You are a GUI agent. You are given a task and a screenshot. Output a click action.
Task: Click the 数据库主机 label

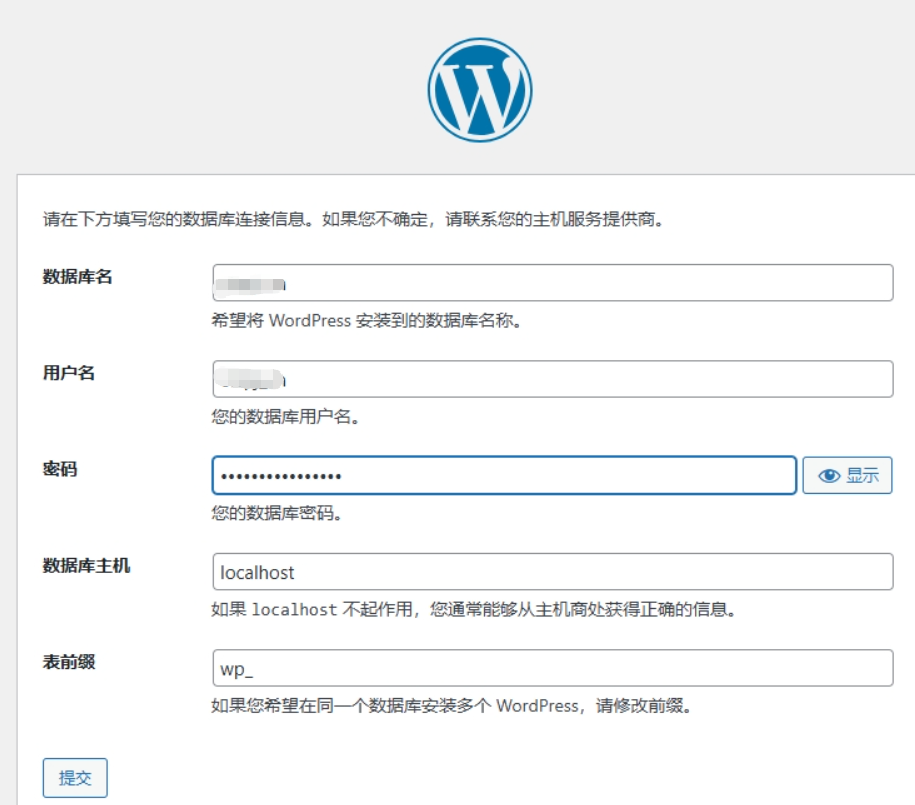[x=86, y=566]
